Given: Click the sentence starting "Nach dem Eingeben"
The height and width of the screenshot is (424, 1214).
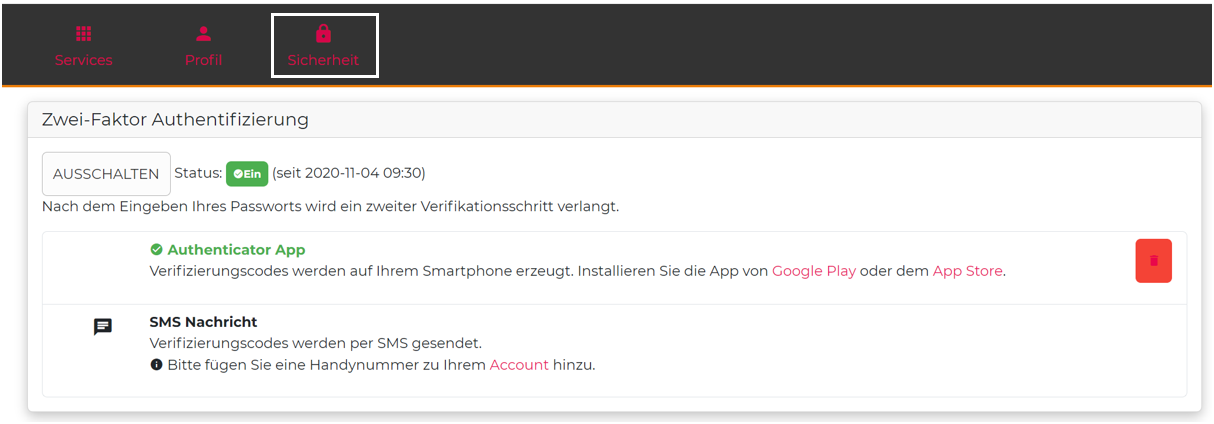Looking at the screenshot, I should pos(330,207).
